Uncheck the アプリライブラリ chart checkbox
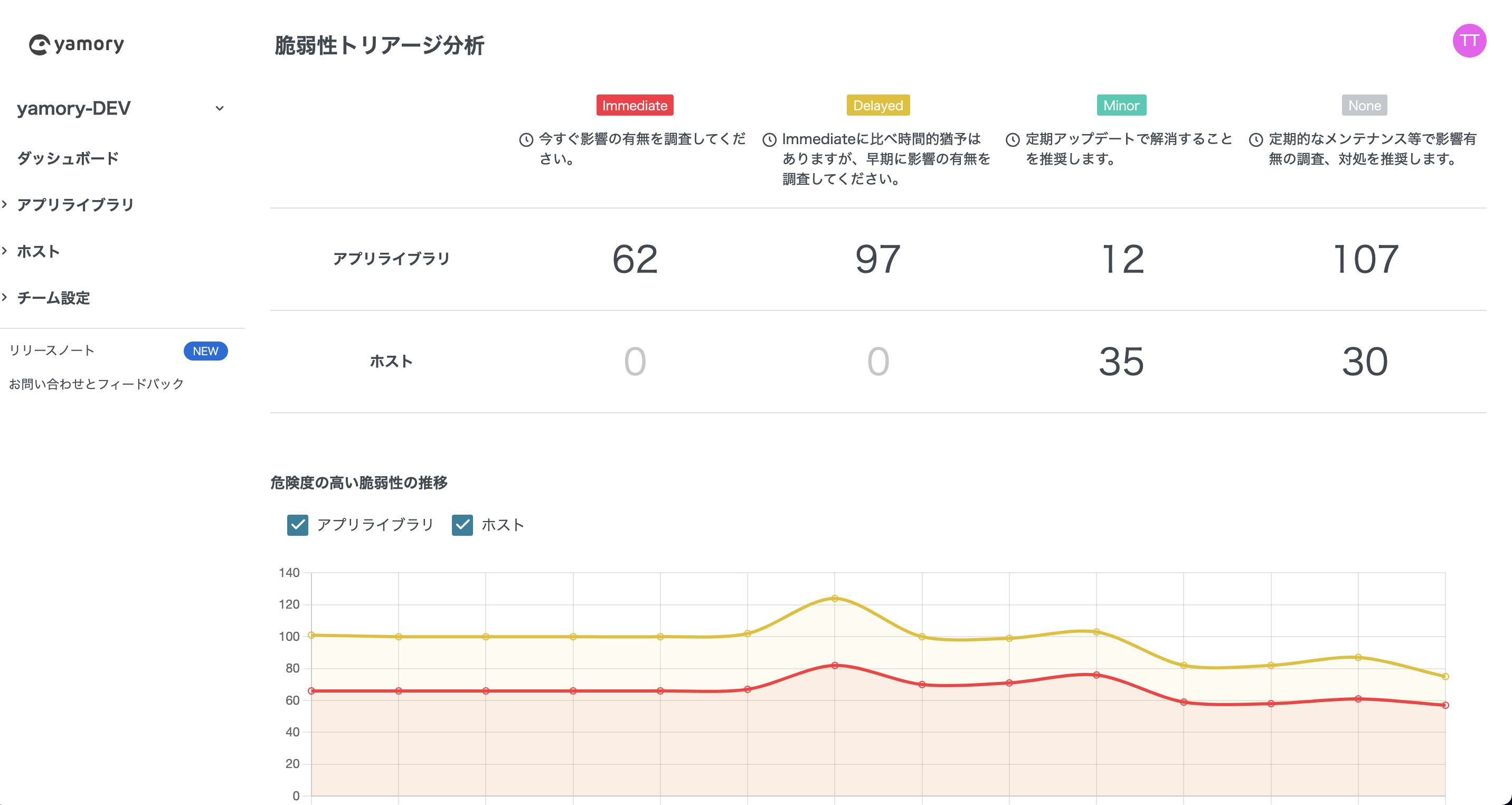 pos(298,525)
